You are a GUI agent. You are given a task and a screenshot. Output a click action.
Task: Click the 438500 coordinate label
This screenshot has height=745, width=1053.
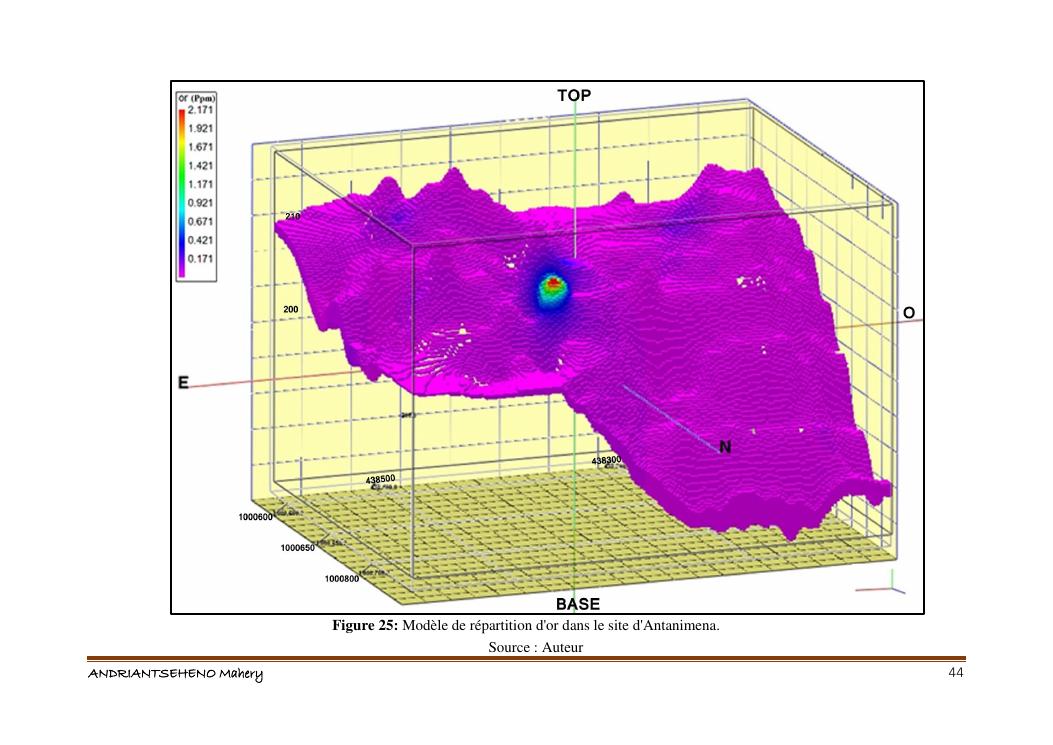381,479
